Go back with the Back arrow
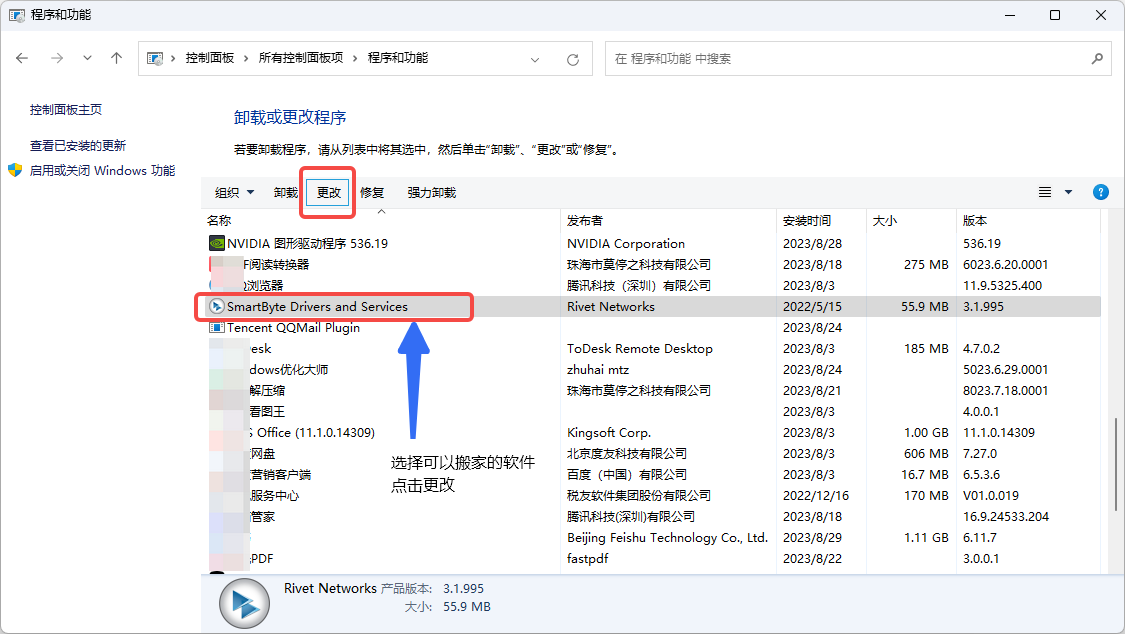1125x634 pixels. click(22, 58)
